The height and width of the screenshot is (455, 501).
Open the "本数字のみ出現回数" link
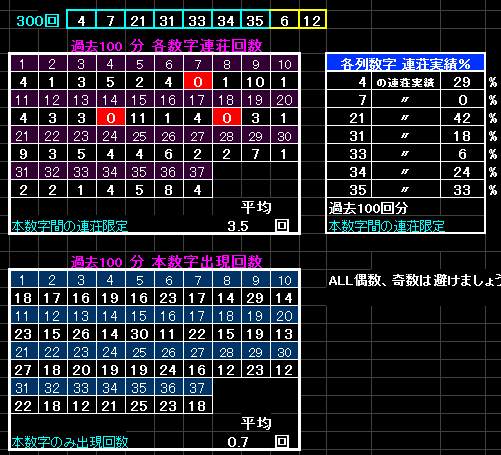tap(69, 442)
